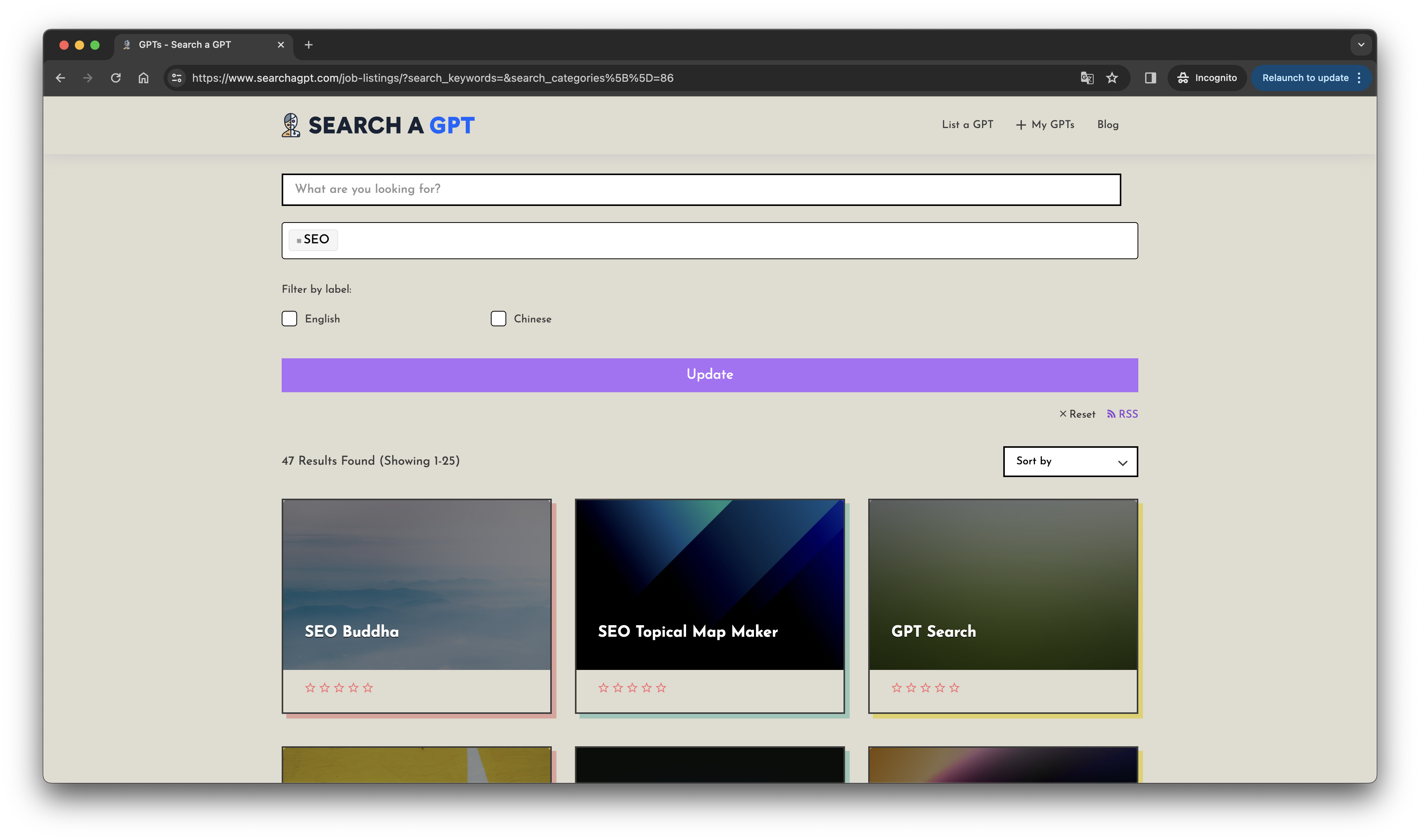Tick the English label checkbox
1420x840 pixels.
(x=289, y=319)
